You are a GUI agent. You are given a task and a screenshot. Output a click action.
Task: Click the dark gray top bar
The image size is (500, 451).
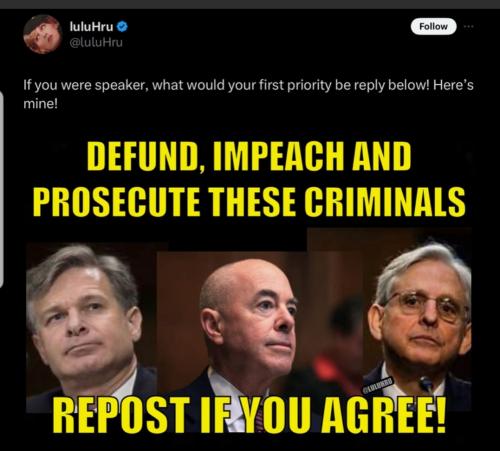tap(250, 4)
